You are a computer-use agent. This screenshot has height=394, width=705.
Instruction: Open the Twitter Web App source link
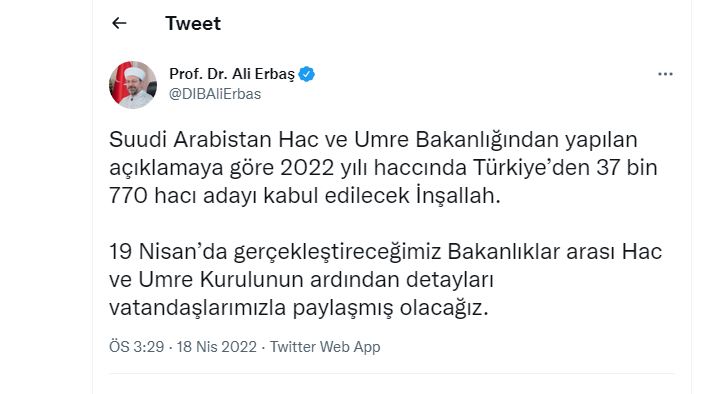coord(325,347)
